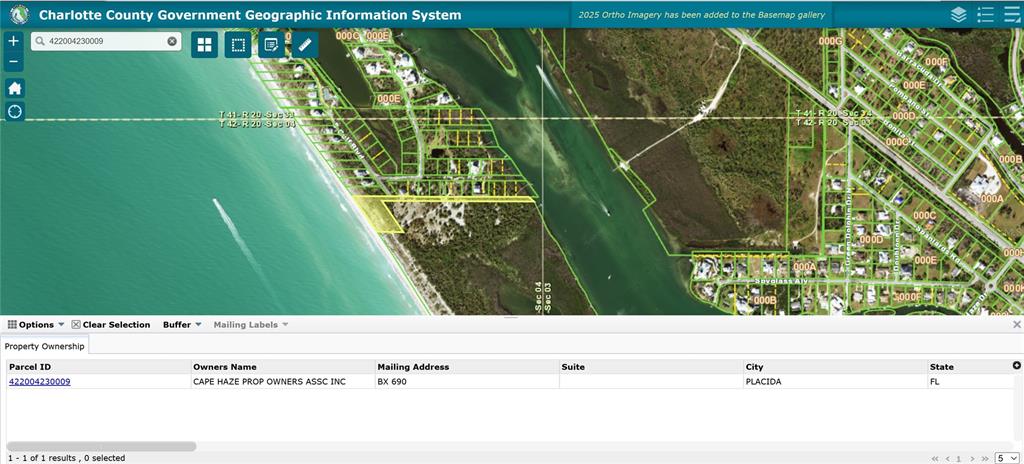Click the horizontal scrollbar in results table
Image resolution: width=1024 pixels, height=464 pixels.
(100, 446)
